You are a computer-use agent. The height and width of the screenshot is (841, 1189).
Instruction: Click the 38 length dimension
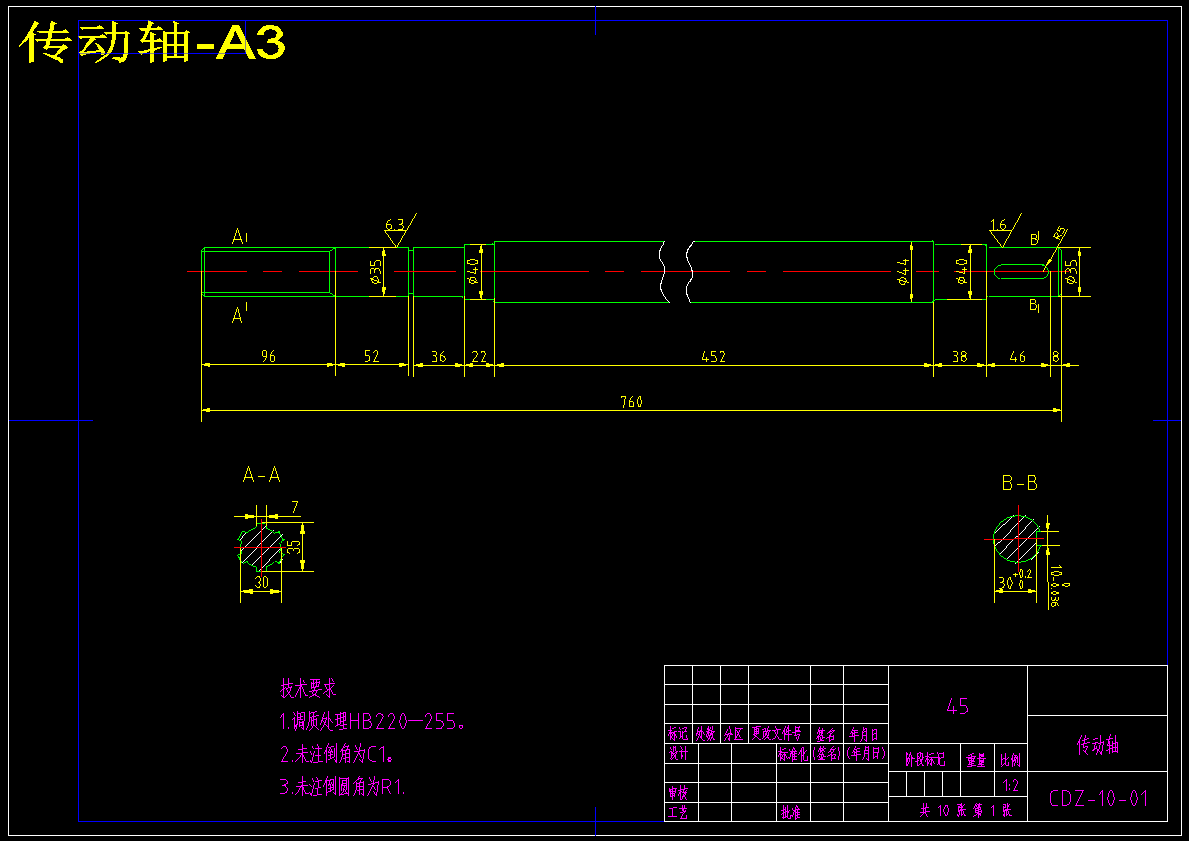959,356
